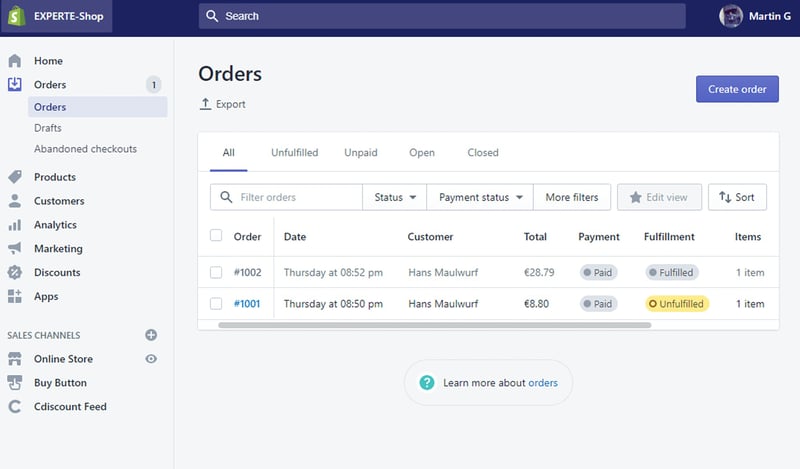Click the Cdiscount Feed C icon
Viewport: 800px width, 469px height.
[x=15, y=406]
